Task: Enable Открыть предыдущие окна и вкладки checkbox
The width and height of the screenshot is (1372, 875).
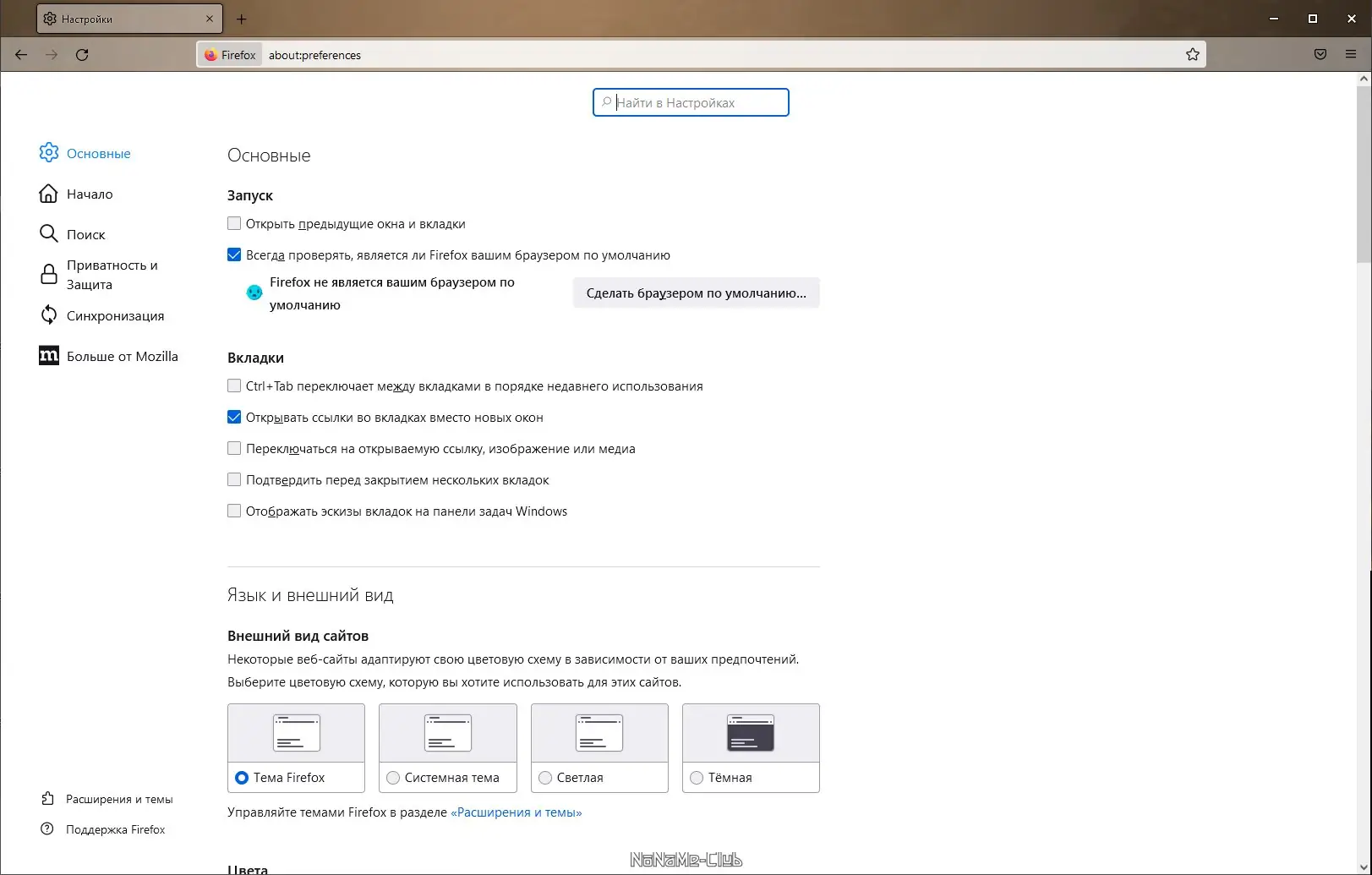Action: pyautogui.click(x=234, y=223)
